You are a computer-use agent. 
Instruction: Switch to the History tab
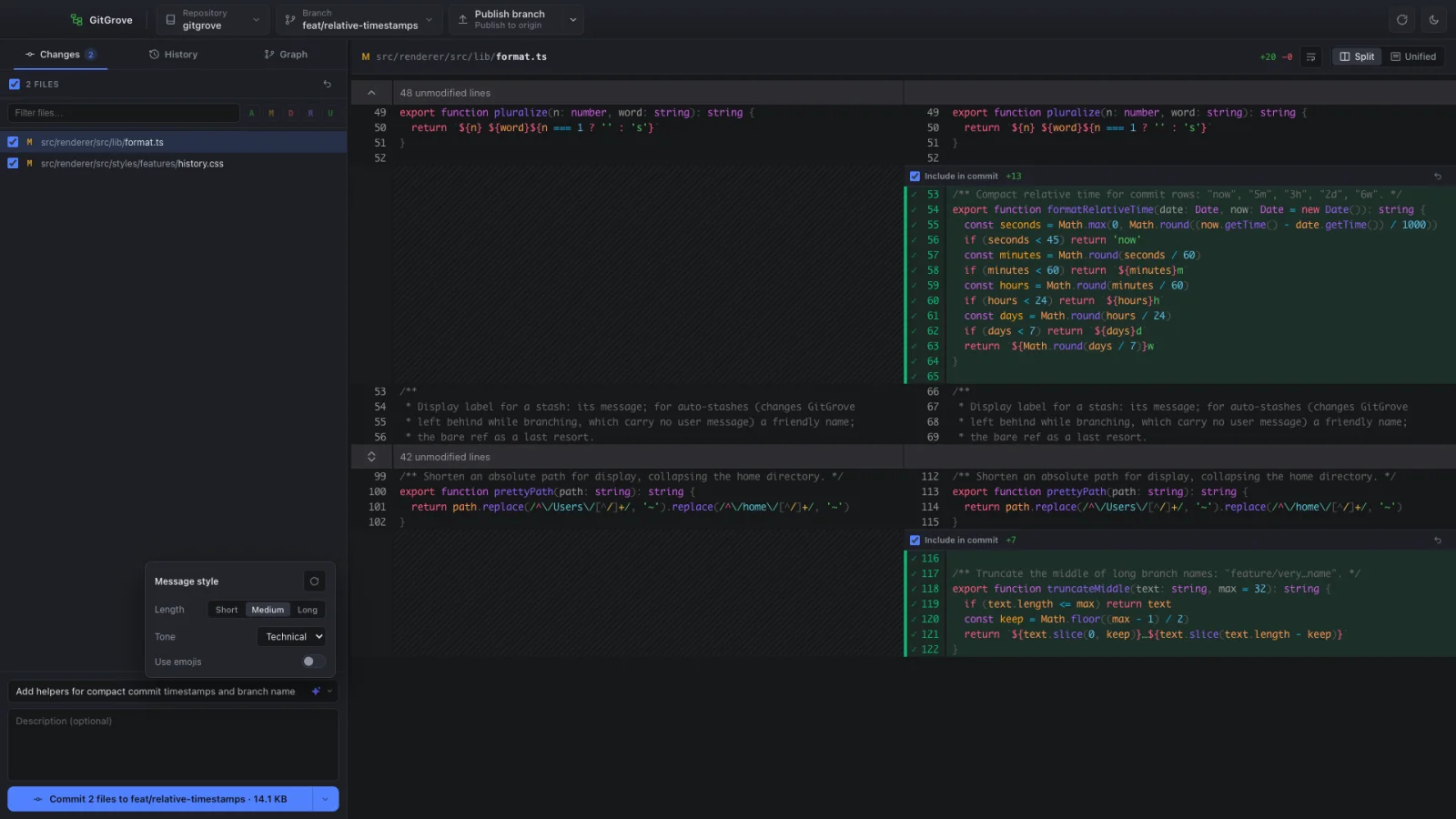pos(173,55)
